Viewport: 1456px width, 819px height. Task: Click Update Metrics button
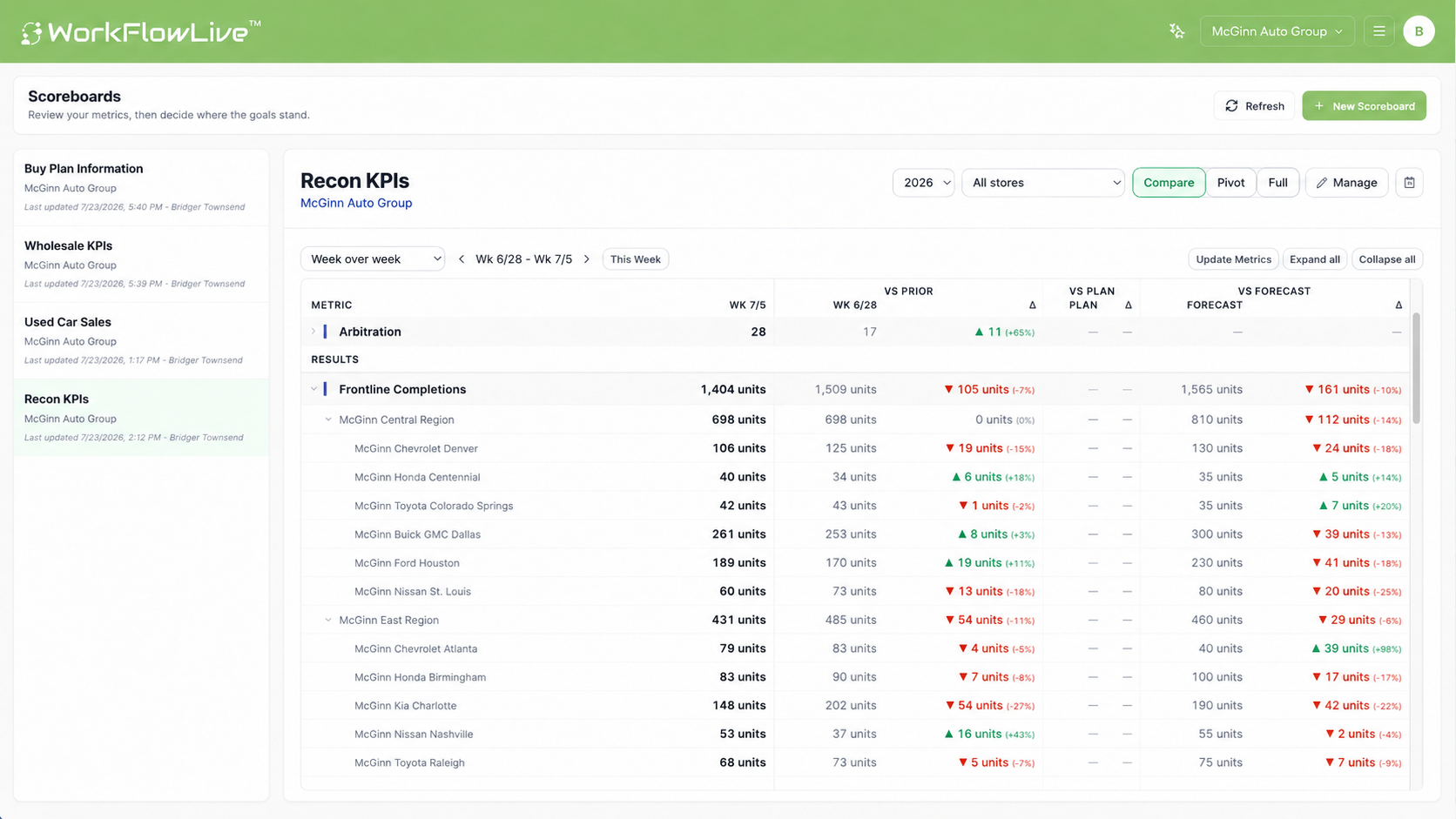point(1233,259)
